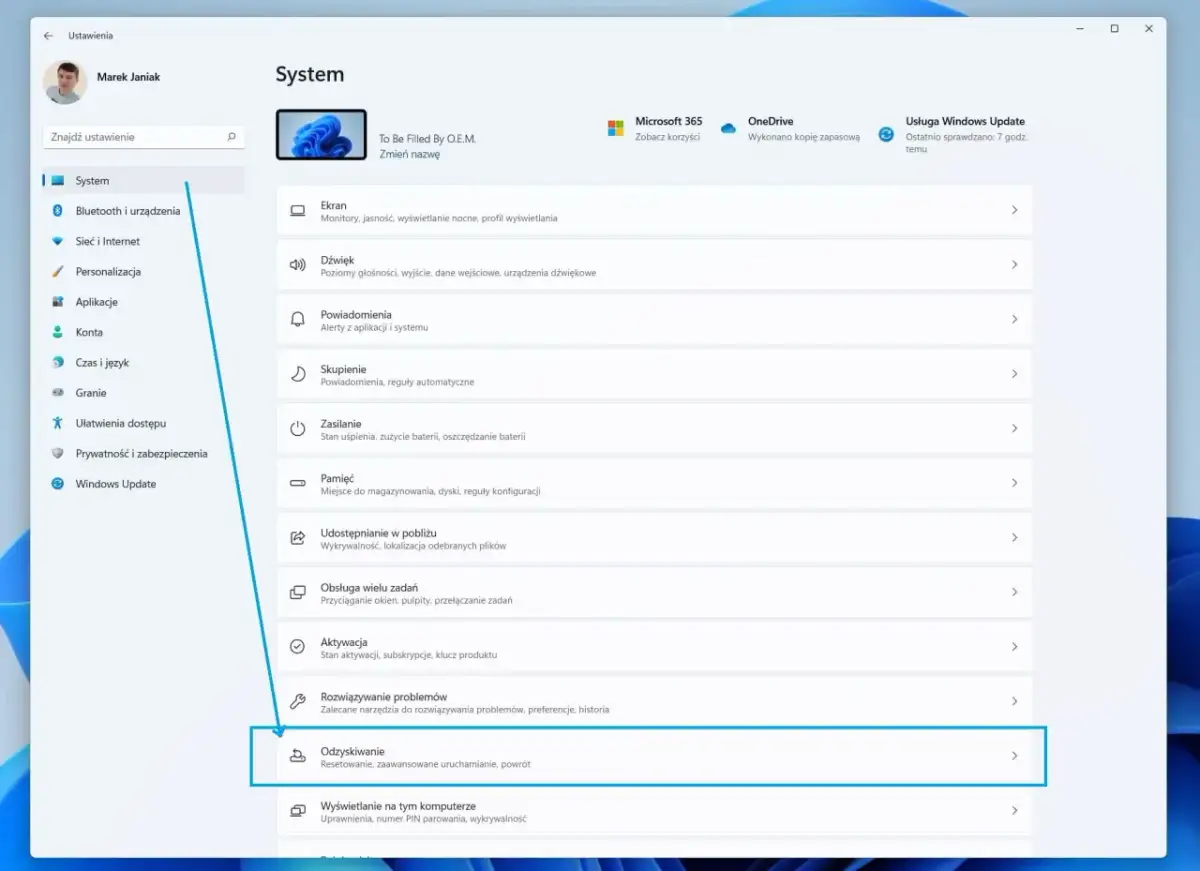Open Granie settings
The image size is (1200, 871).
point(89,392)
